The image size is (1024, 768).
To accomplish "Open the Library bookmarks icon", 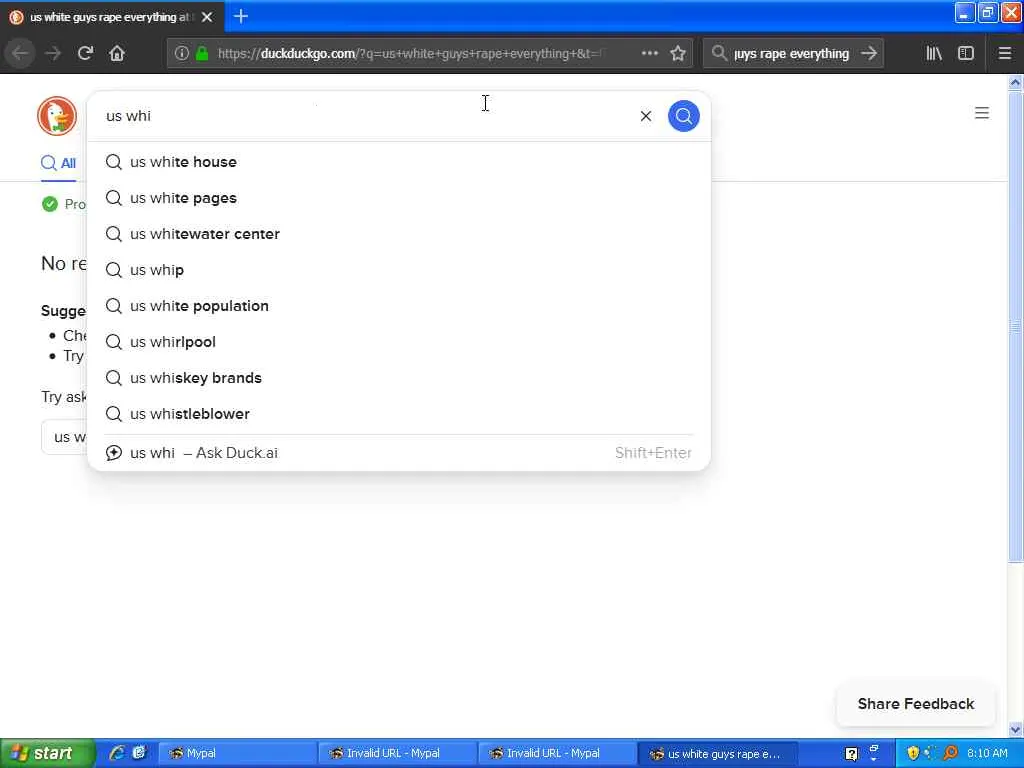I will click(x=934, y=53).
